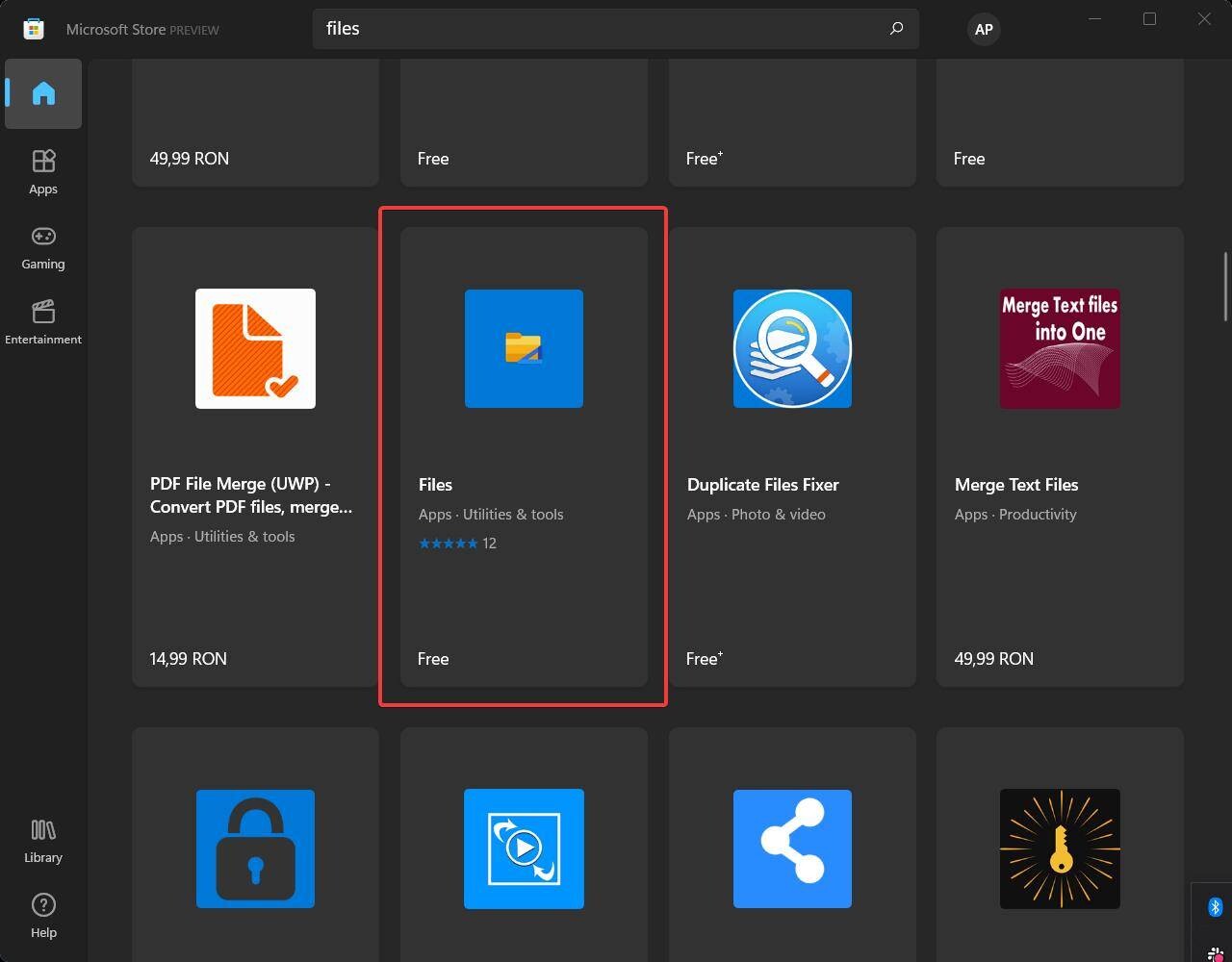Image resolution: width=1232 pixels, height=962 pixels.
Task: Click the Microsoft Store logo icon
Action: pyautogui.click(x=33, y=29)
